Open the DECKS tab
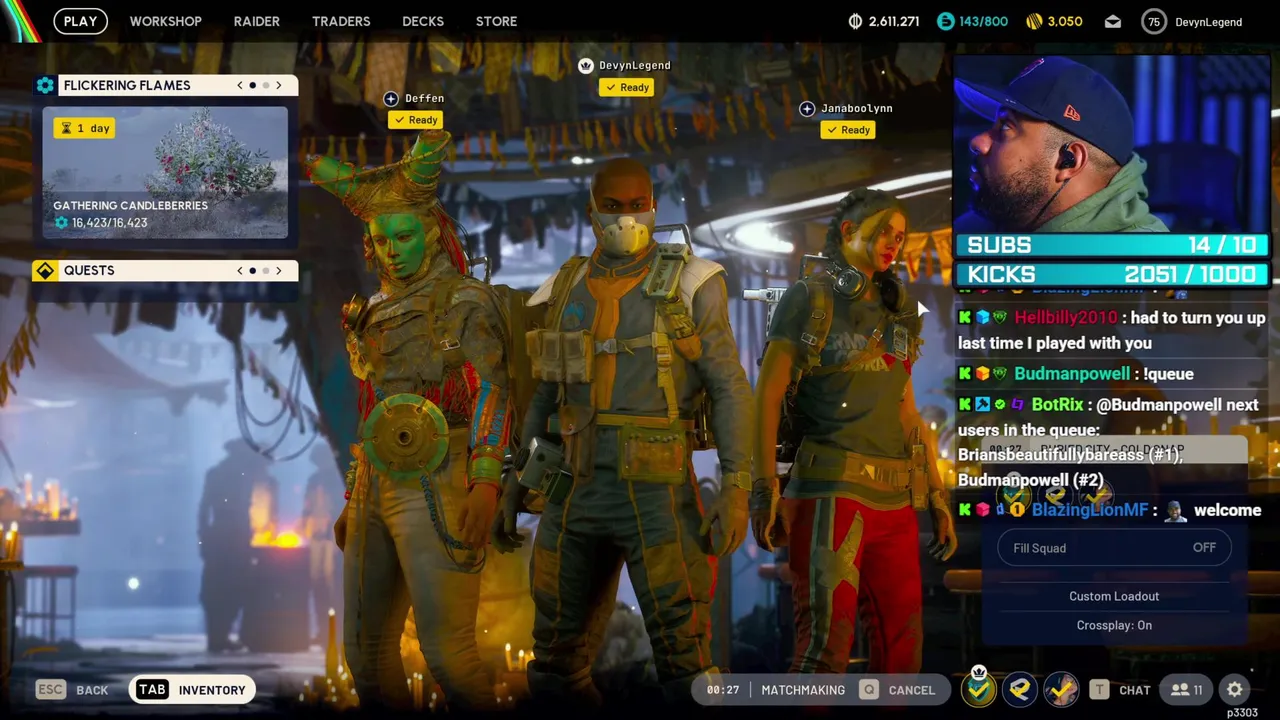The width and height of the screenshot is (1280, 720). click(423, 21)
